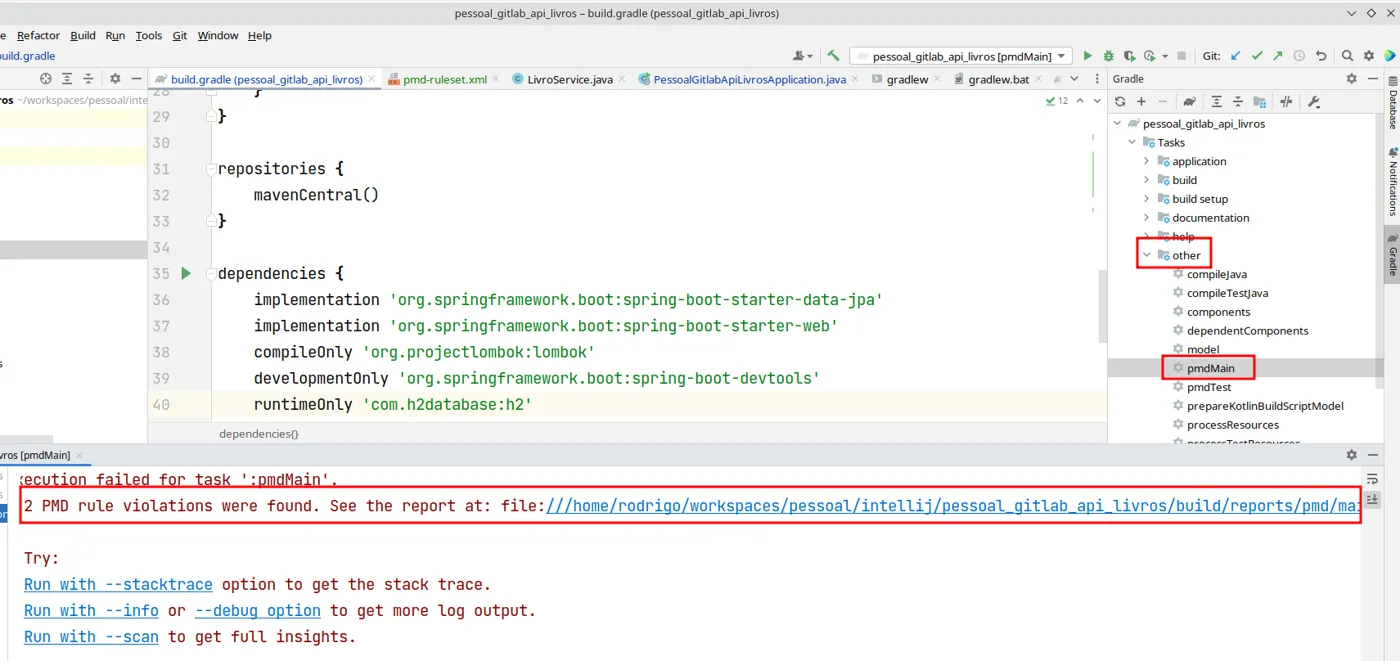Click the Run with --stacktrace link
1400x661 pixels.
tap(118, 585)
